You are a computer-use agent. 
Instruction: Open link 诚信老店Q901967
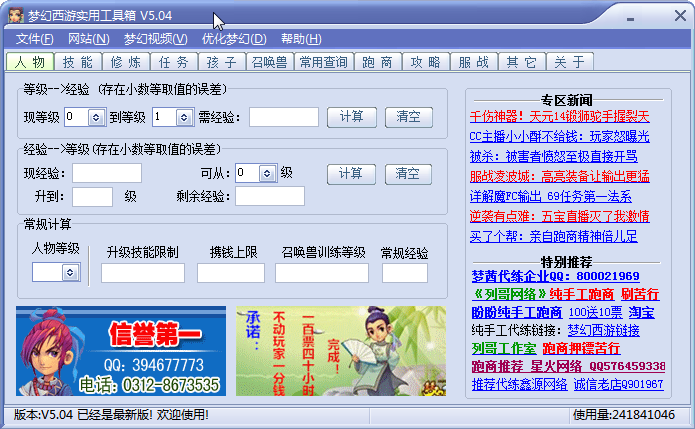tap(619, 384)
